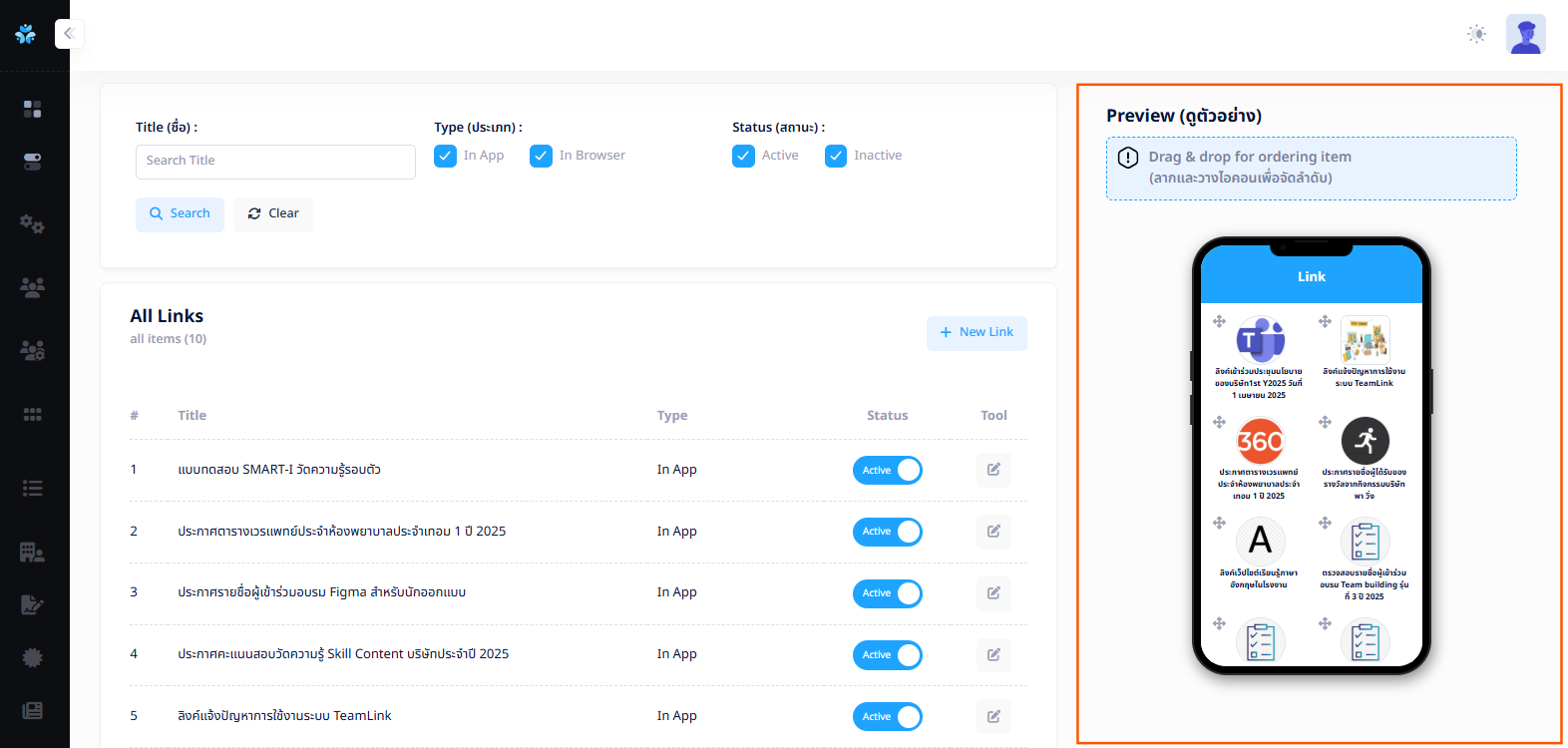Viewport: 1568px width, 748px height.
Task: Toggle the light/dark theme sun icon
Action: (x=1476, y=34)
